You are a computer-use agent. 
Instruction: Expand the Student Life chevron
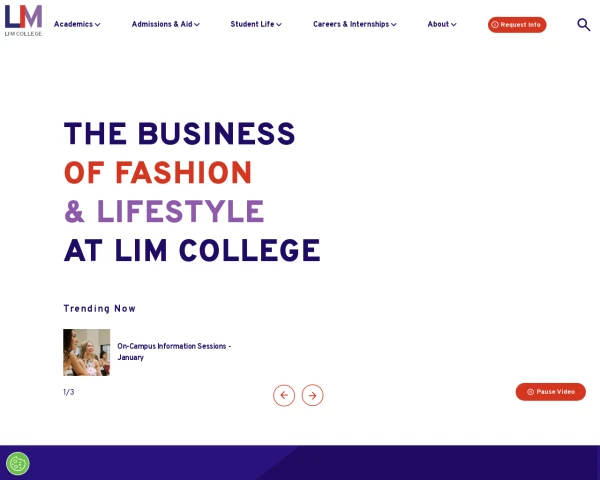[x=279, y=24]
